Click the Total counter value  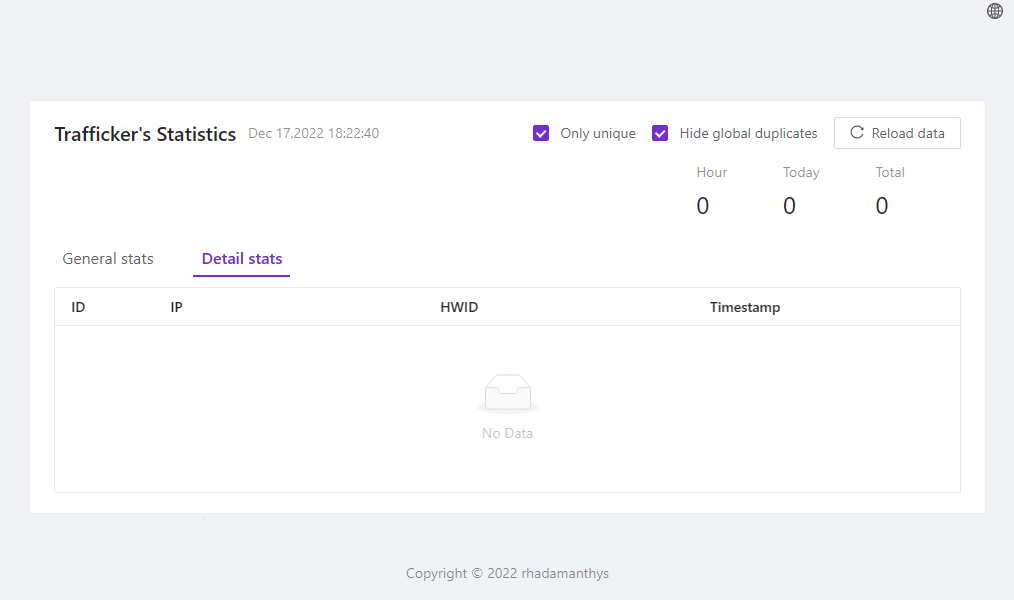[882, 206]
